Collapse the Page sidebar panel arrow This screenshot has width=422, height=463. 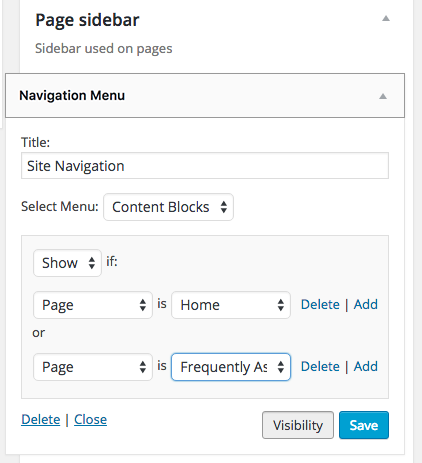[x=386, y=18]
